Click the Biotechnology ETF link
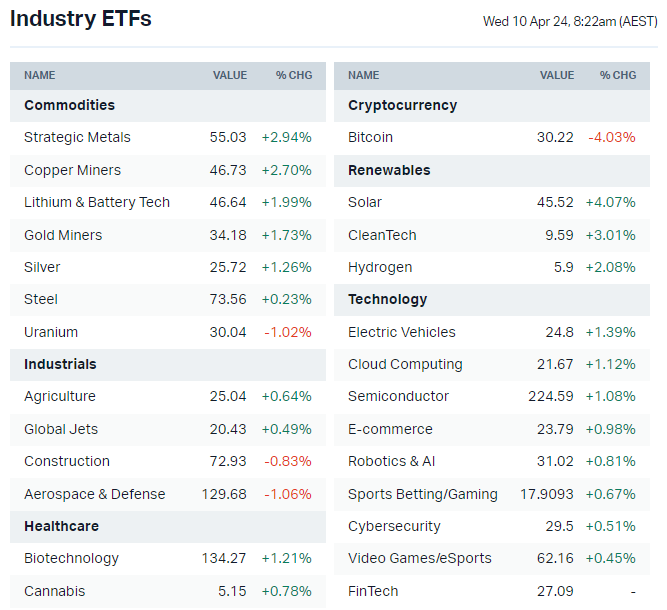Image resolution: width=667 pixels, height=610 pixels. [71, 558]
